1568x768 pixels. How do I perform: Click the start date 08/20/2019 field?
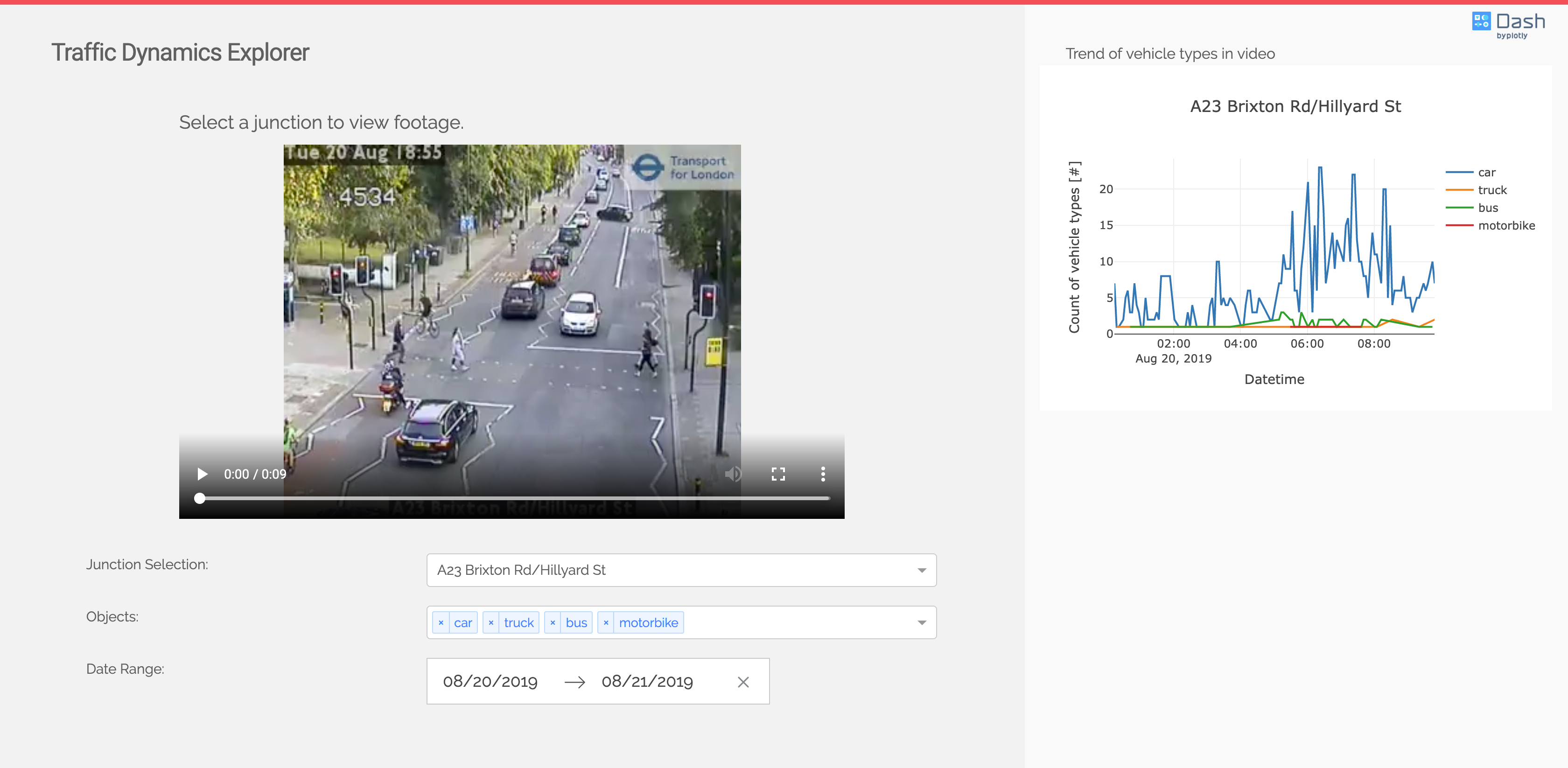coord(490,682)
